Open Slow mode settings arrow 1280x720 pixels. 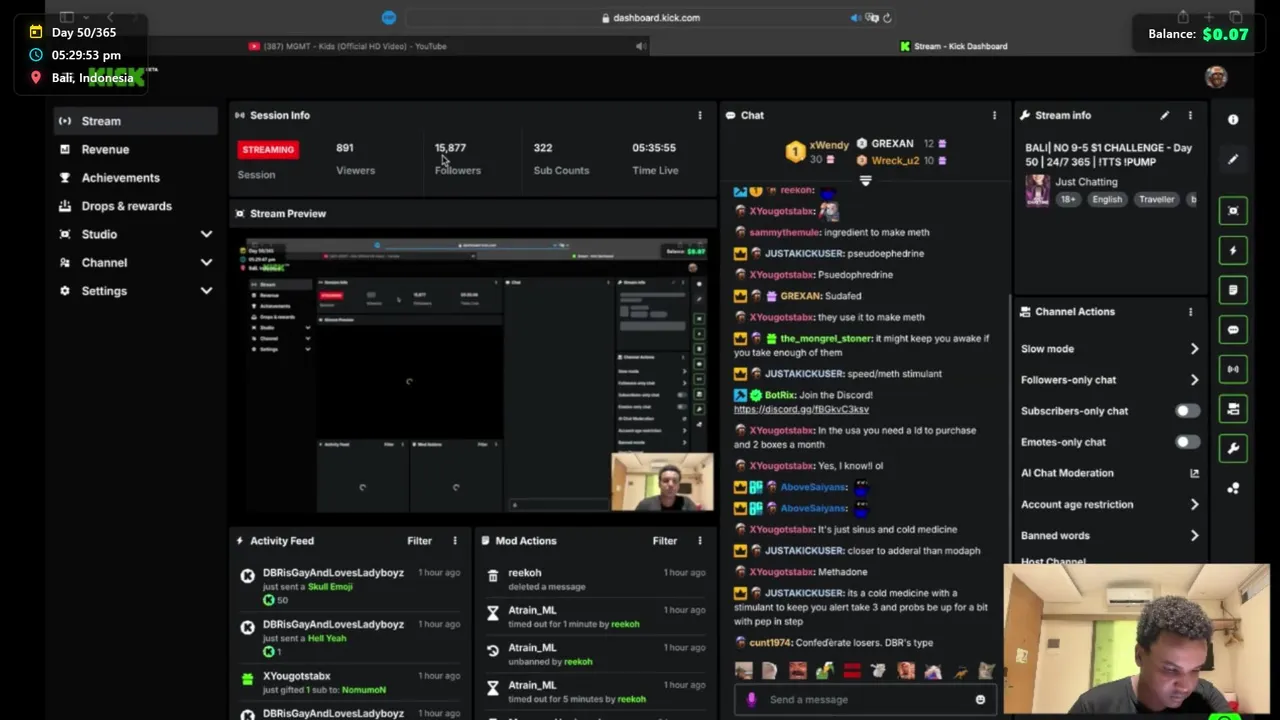pos(1194,349)
